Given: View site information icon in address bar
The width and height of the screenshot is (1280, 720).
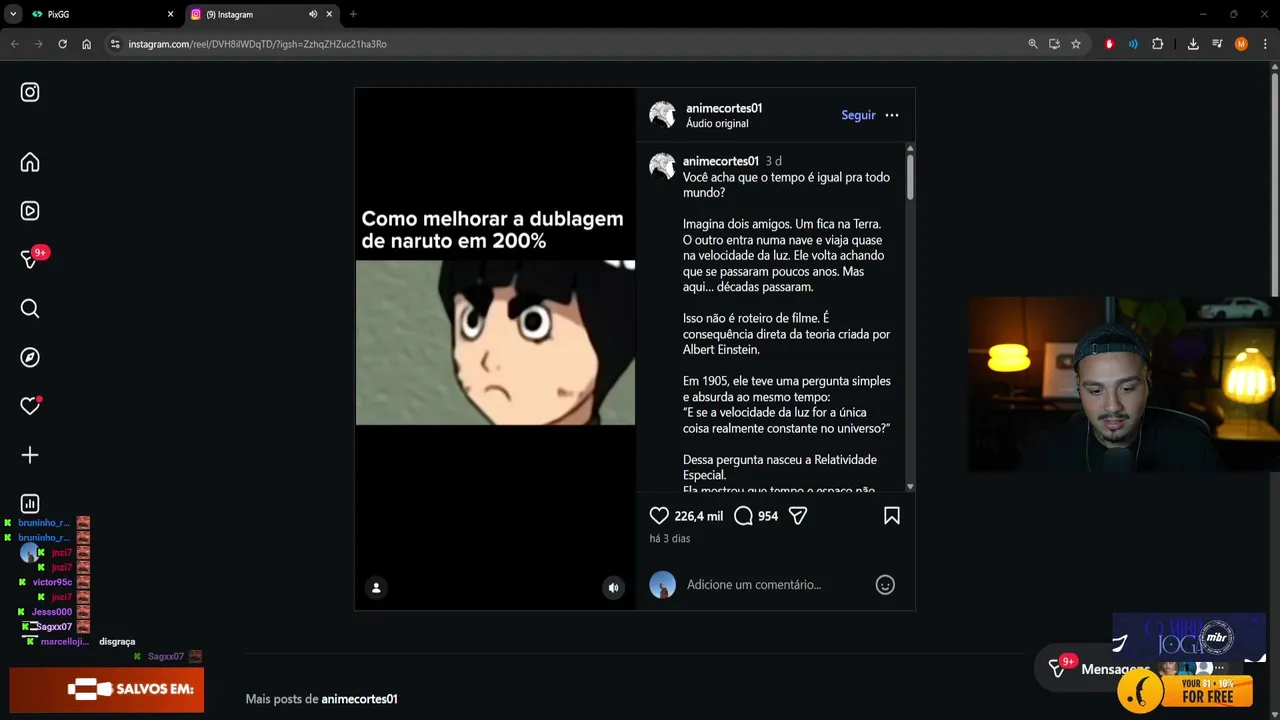Looking at the screenshot, I should pos(115,44).
